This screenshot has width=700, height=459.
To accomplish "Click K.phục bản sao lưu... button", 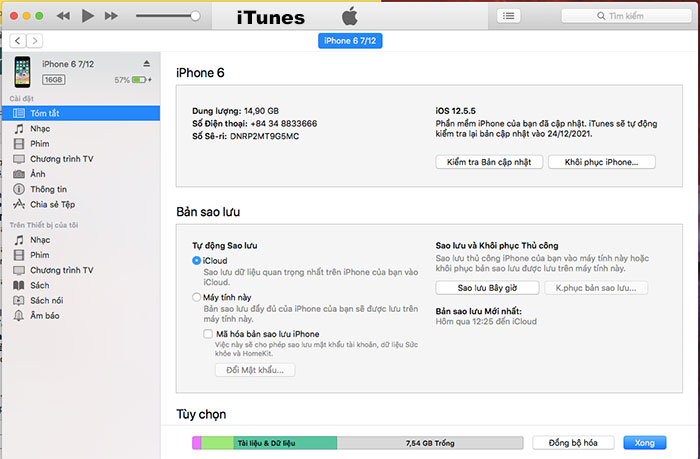I will point(596,288).
